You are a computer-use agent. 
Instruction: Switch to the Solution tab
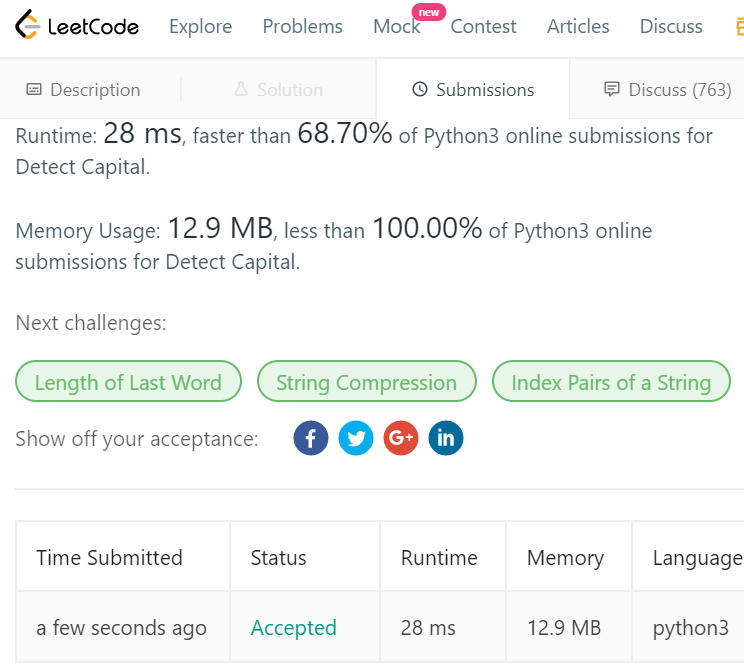point(279,89)
